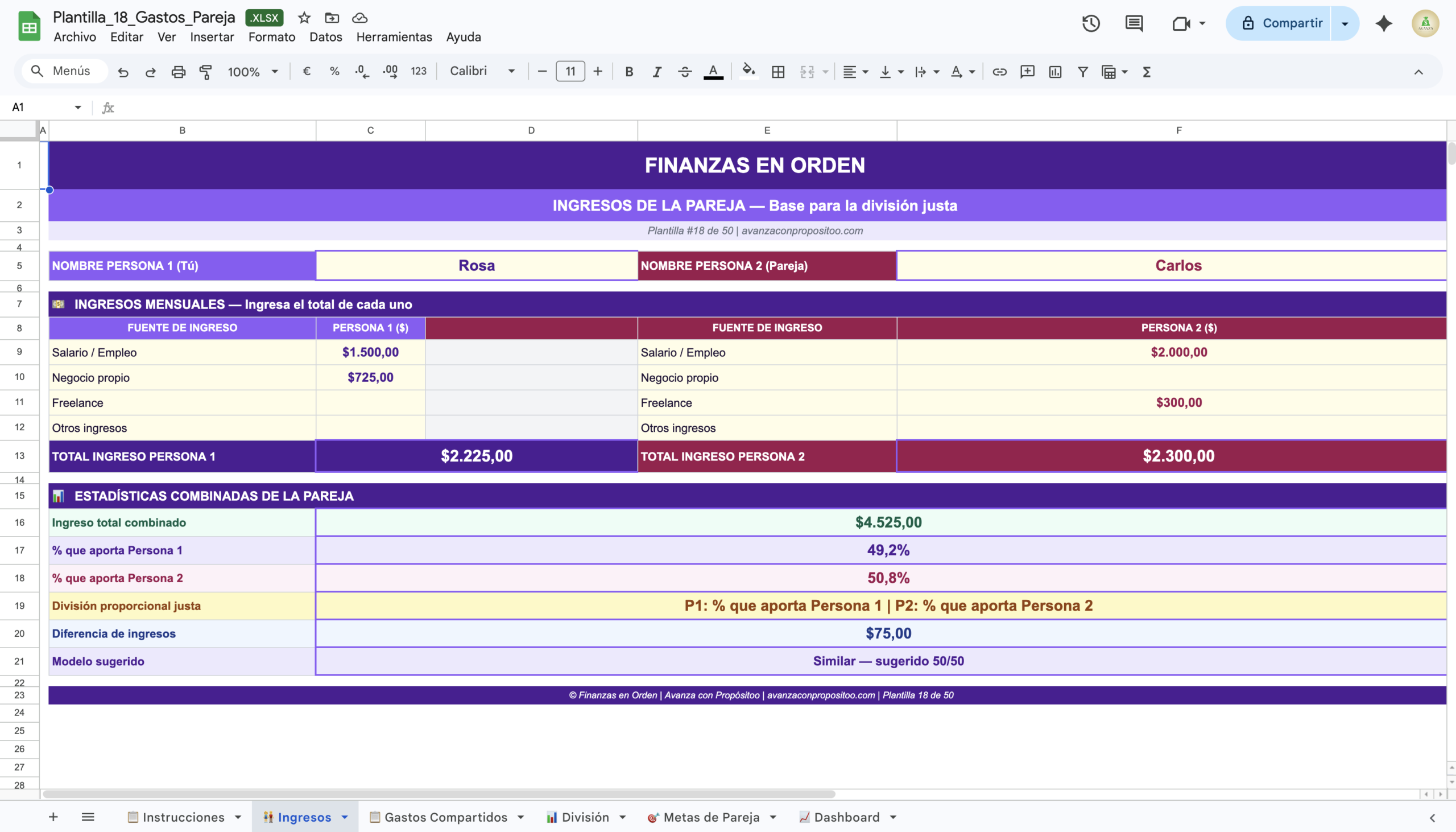Click the create filter funnel icon
The image size is (1456, 832).
pos(1082,72)
